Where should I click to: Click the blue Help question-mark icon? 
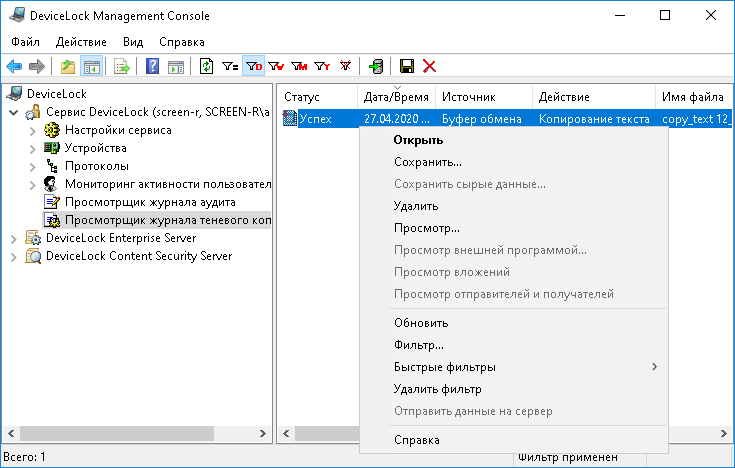pyautogui.click(x=153, y=66)
